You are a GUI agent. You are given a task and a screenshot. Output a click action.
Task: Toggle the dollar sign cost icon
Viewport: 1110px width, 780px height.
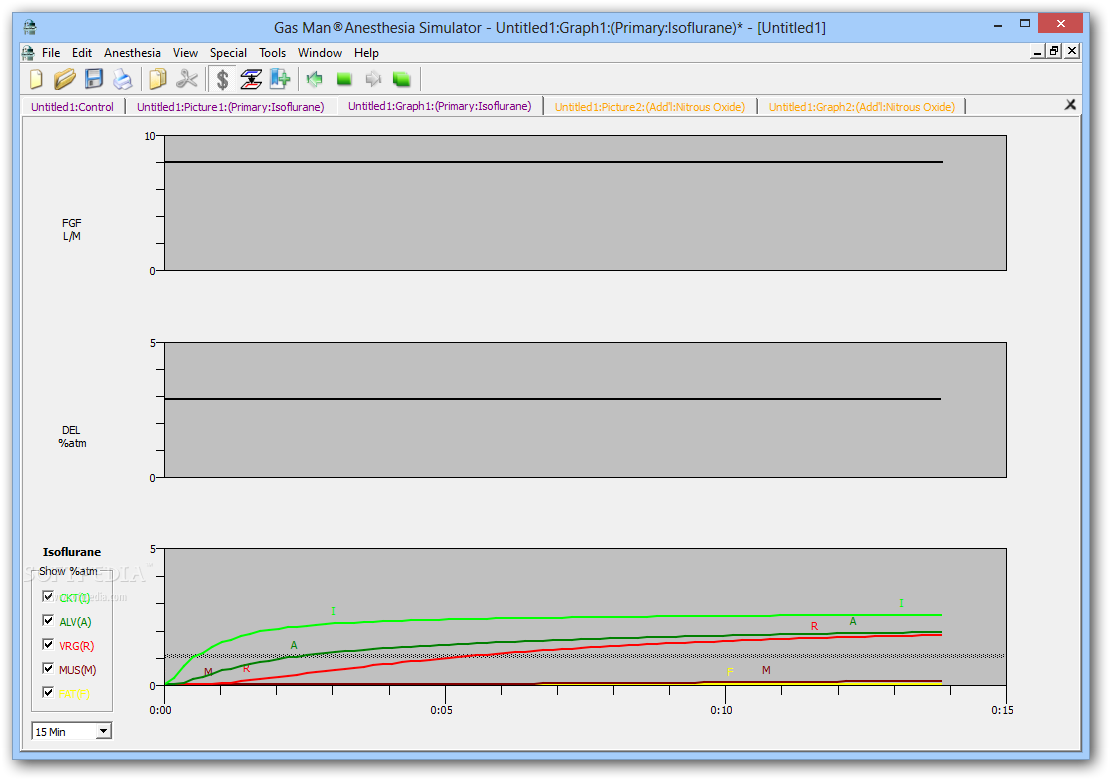[x=222, y=79]
